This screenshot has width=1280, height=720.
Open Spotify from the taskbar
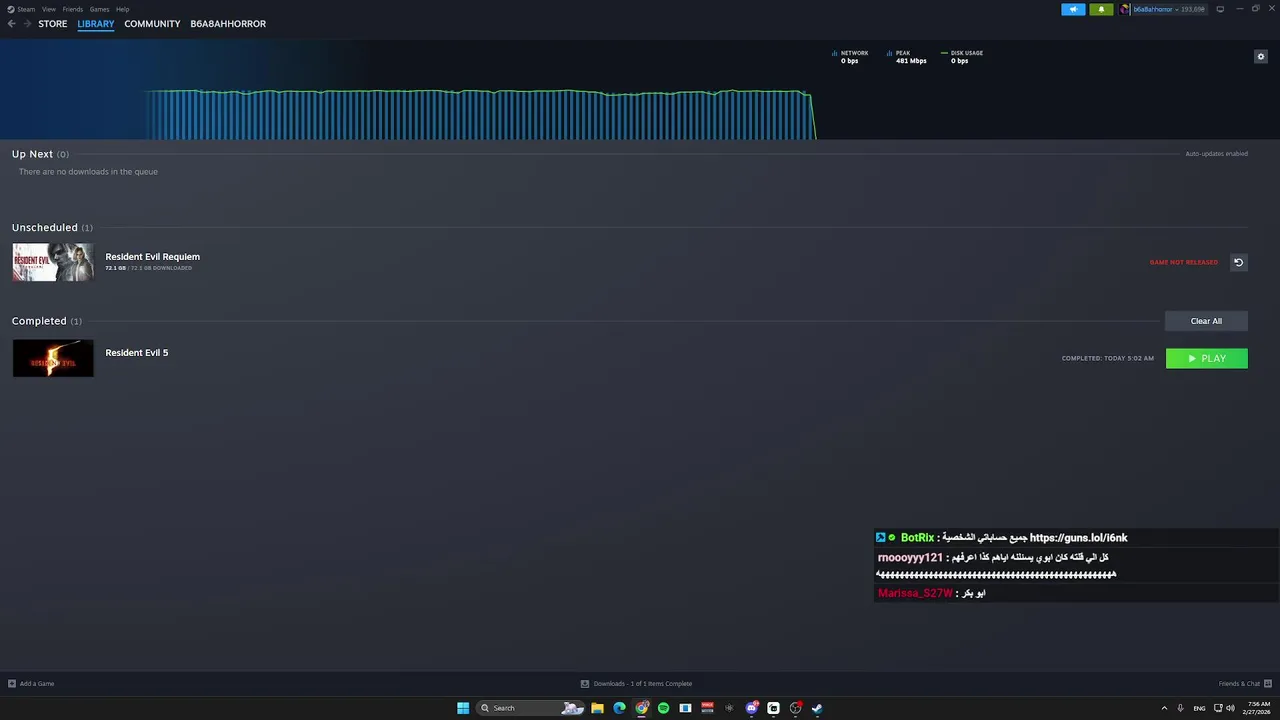tap(663, 708)
